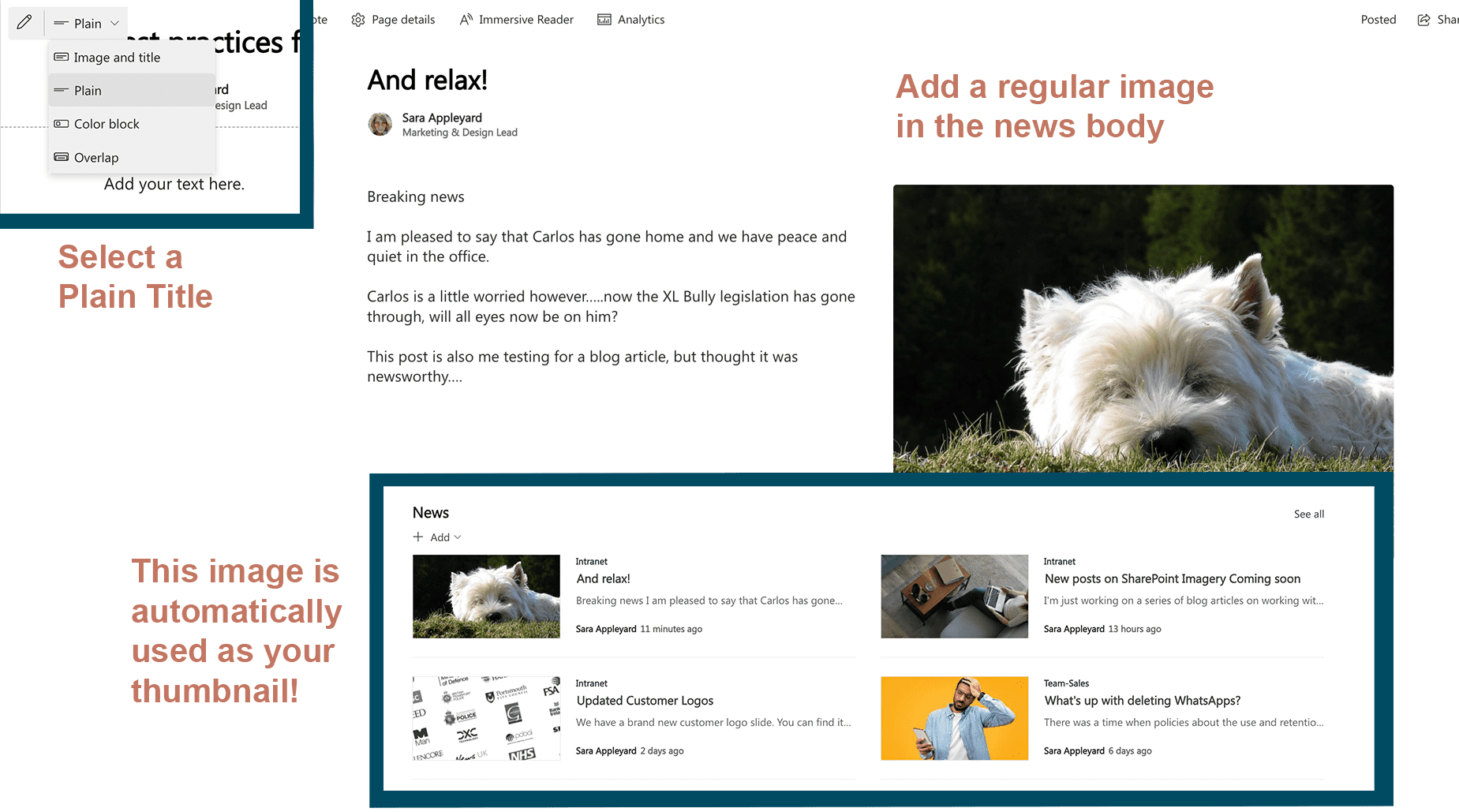Image resolution: width=1459 pixels, height=812 pixels.
Task: Click the Color block layout icon
Action: point(62,124)
